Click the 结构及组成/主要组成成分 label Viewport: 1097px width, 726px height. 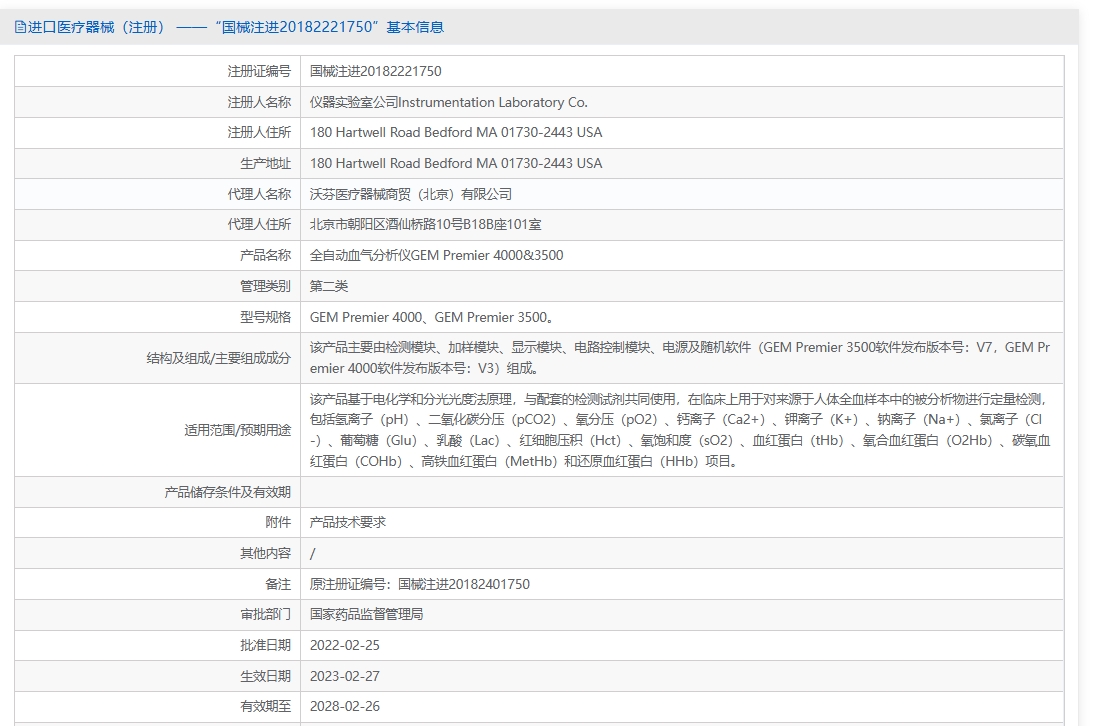pos(218,358)
